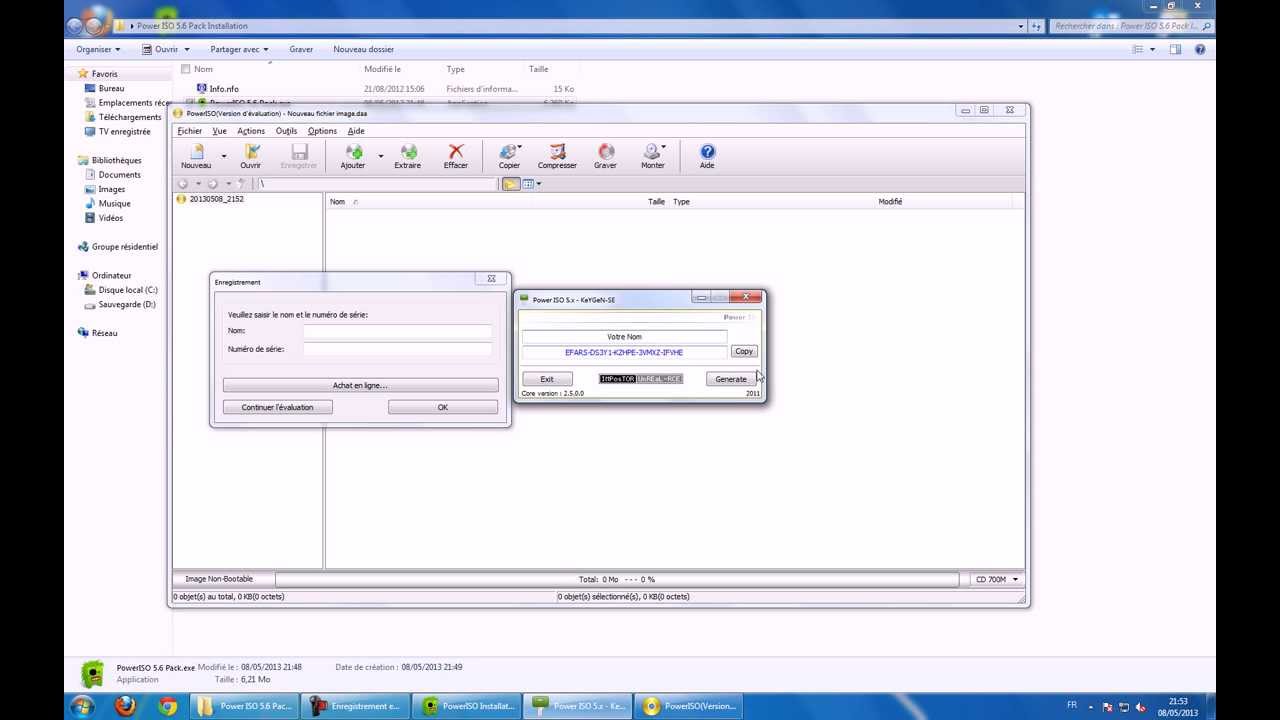Click the Explorer help question mark icon
The height and width of the screenshot is (720, 1280).
[x=1200, y=49]
